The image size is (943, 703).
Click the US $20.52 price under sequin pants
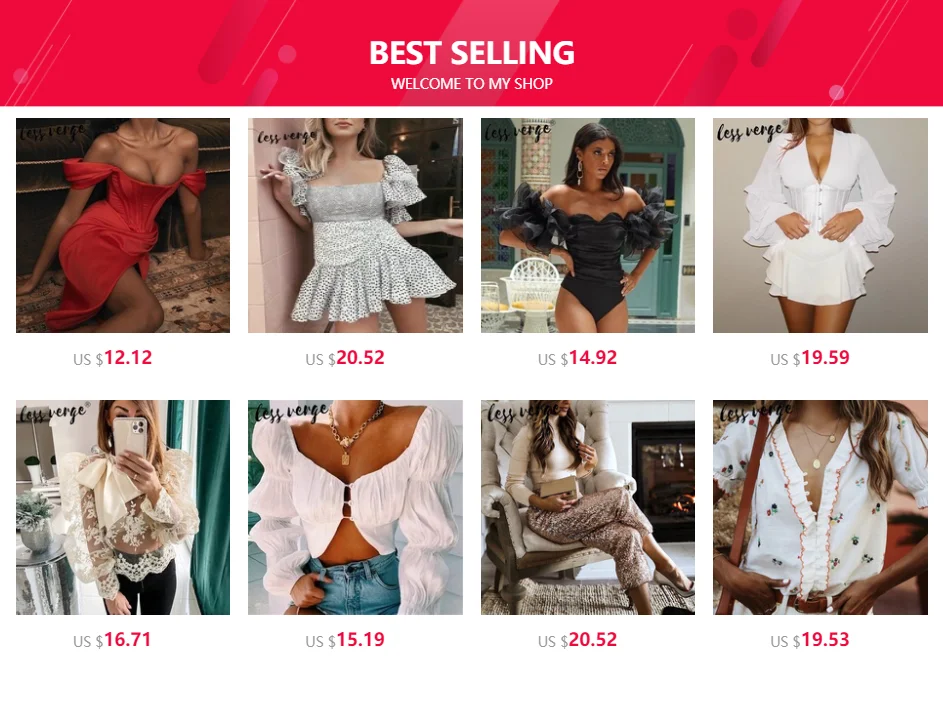coord(577,640)
